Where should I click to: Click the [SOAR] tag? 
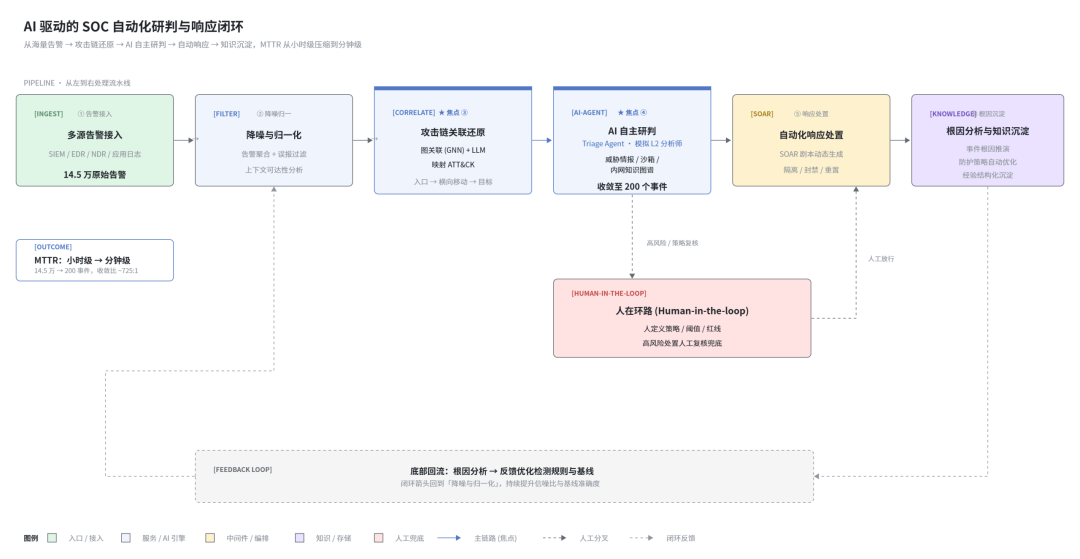pyautogui.click(x=762, y=114)
